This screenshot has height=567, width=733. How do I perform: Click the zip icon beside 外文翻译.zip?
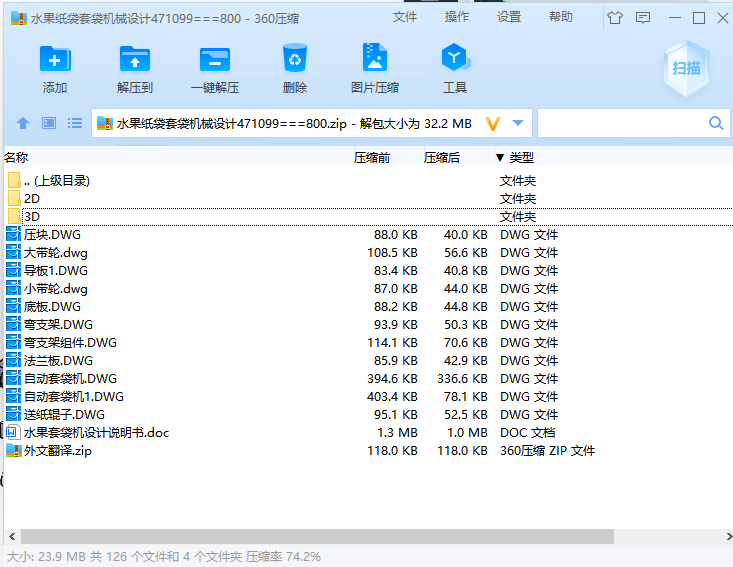click(x=14, y=450)
